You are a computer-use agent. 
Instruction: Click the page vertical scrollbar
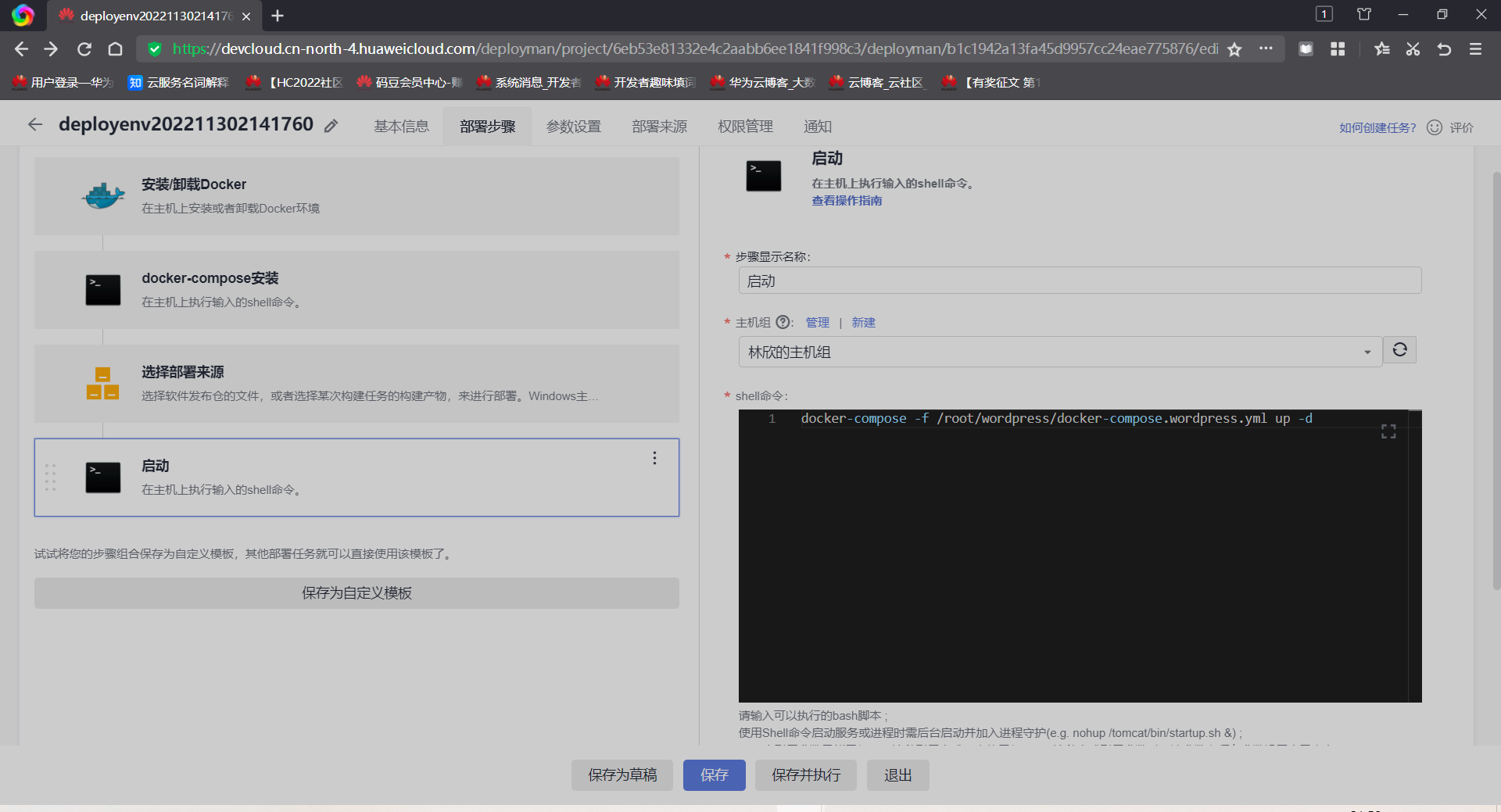[x=1496, y=380]
